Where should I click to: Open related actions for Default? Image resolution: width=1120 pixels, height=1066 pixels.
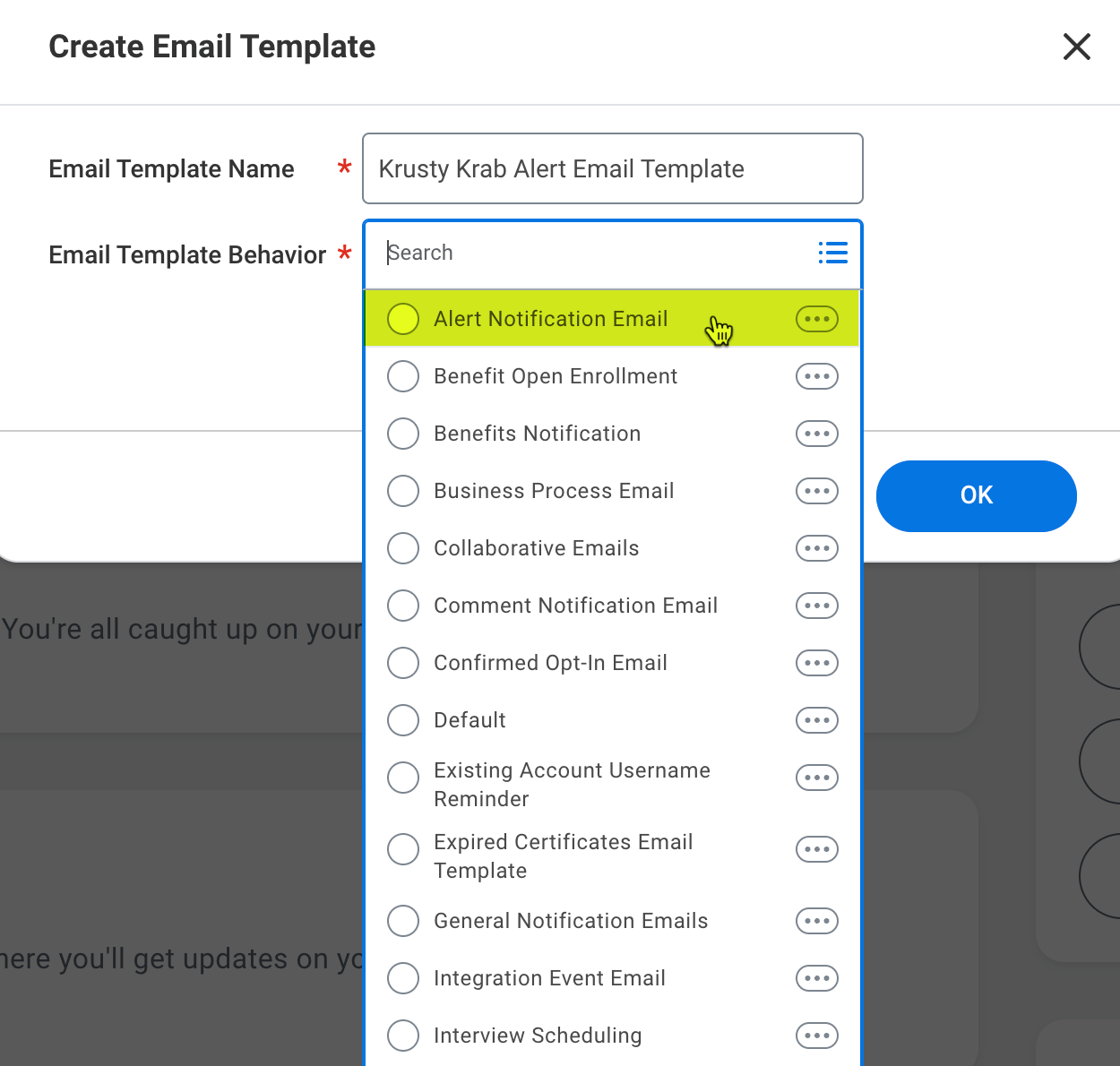click(x=817, y=720)
